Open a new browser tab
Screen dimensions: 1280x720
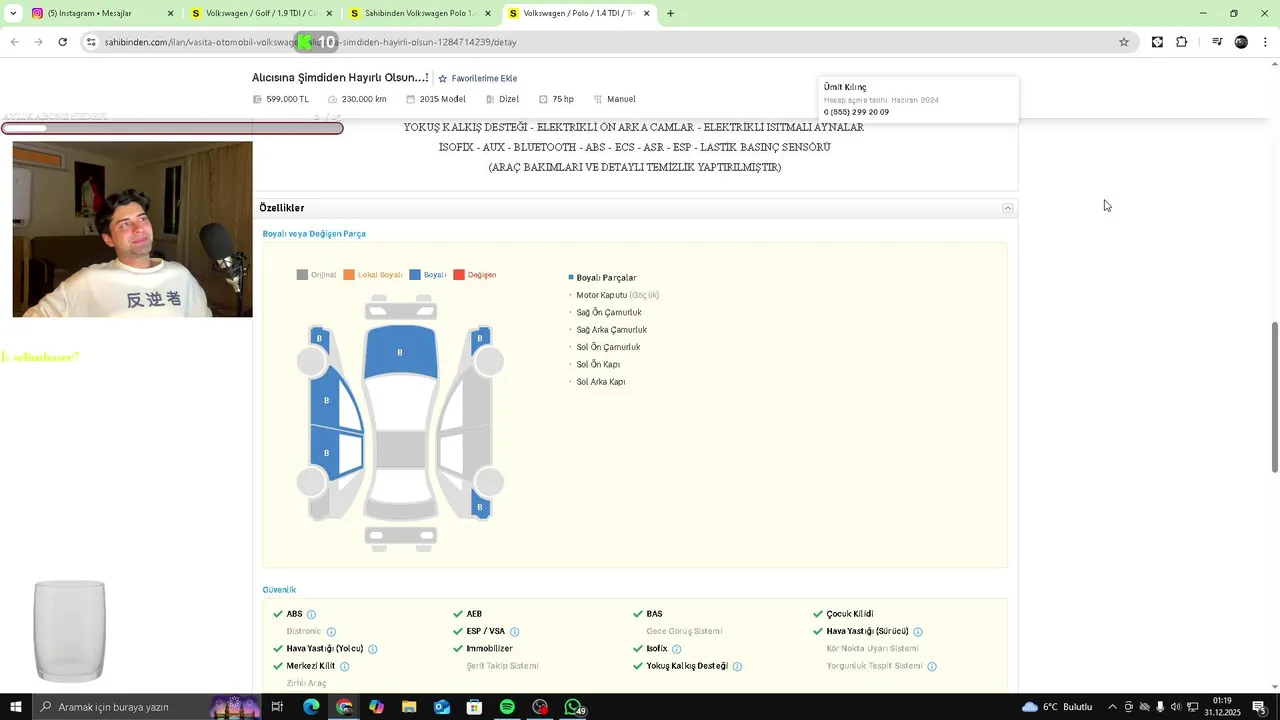tap(670, 14)
